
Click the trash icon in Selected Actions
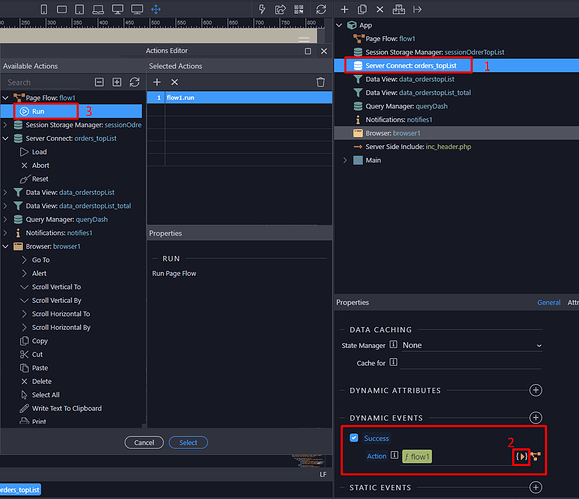(321, 82)
